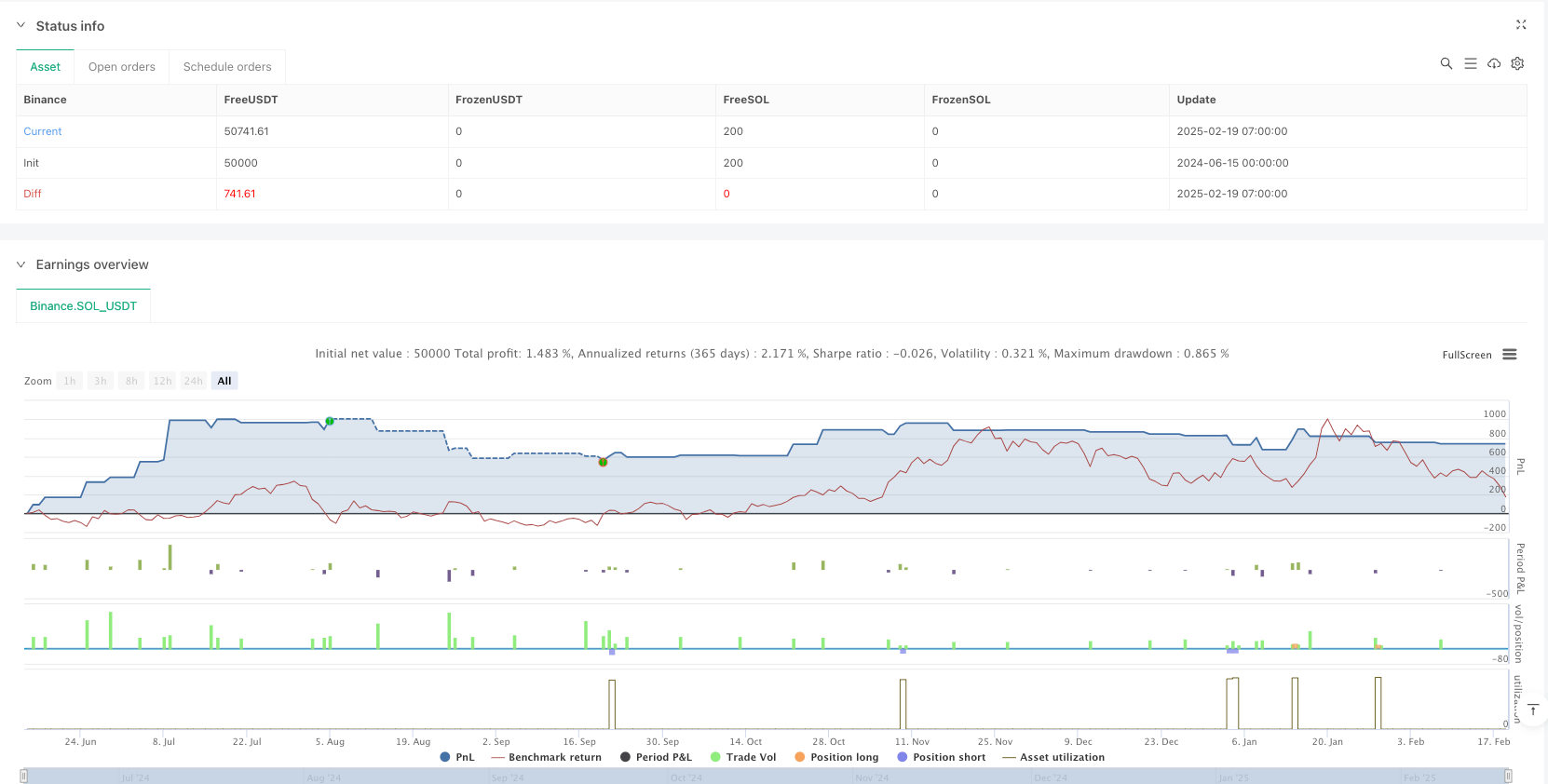Screen dimensions: 1548x784
Task: Click the left handle of the range navigator
Action: point(24,776)
